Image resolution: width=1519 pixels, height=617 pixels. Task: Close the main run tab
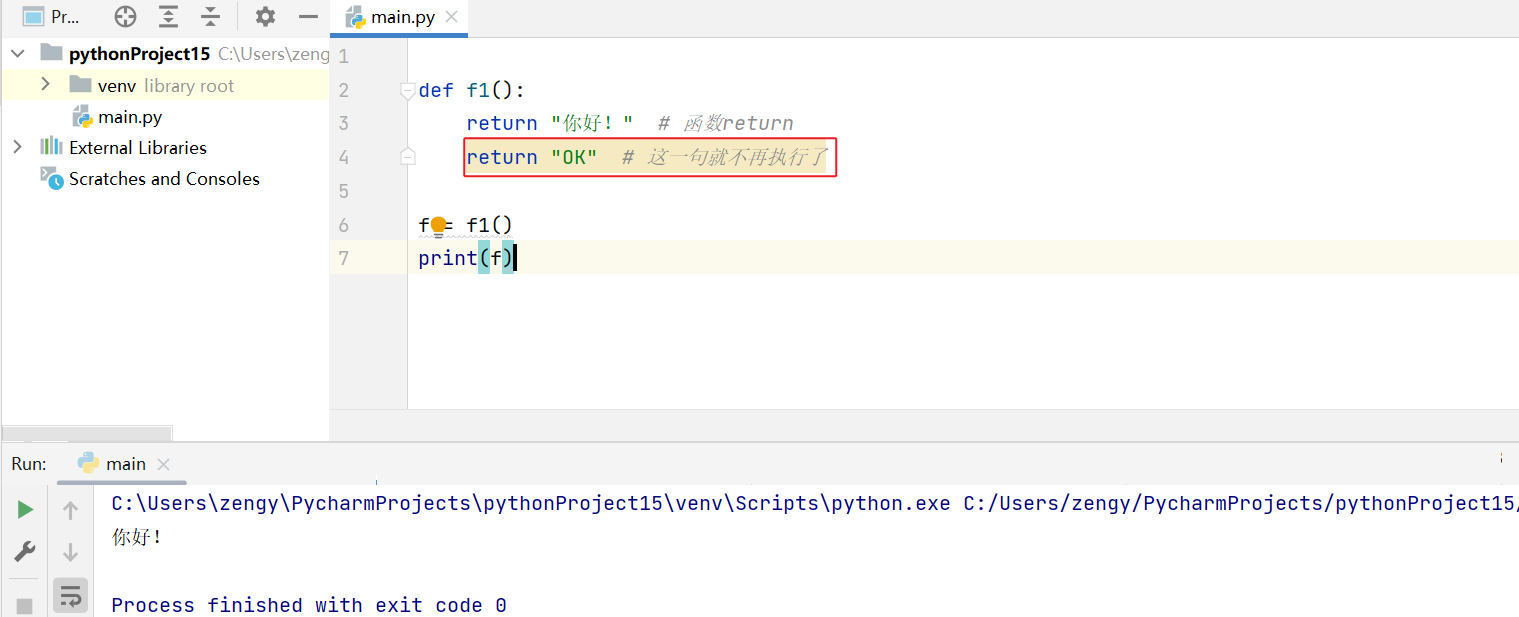[163, 465]
